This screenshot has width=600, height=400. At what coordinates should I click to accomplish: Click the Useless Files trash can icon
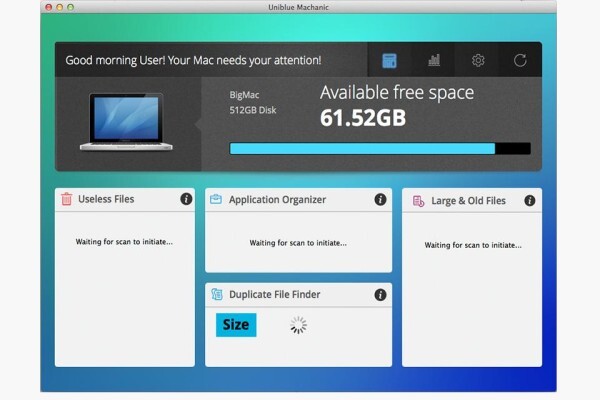click(67, 199)
